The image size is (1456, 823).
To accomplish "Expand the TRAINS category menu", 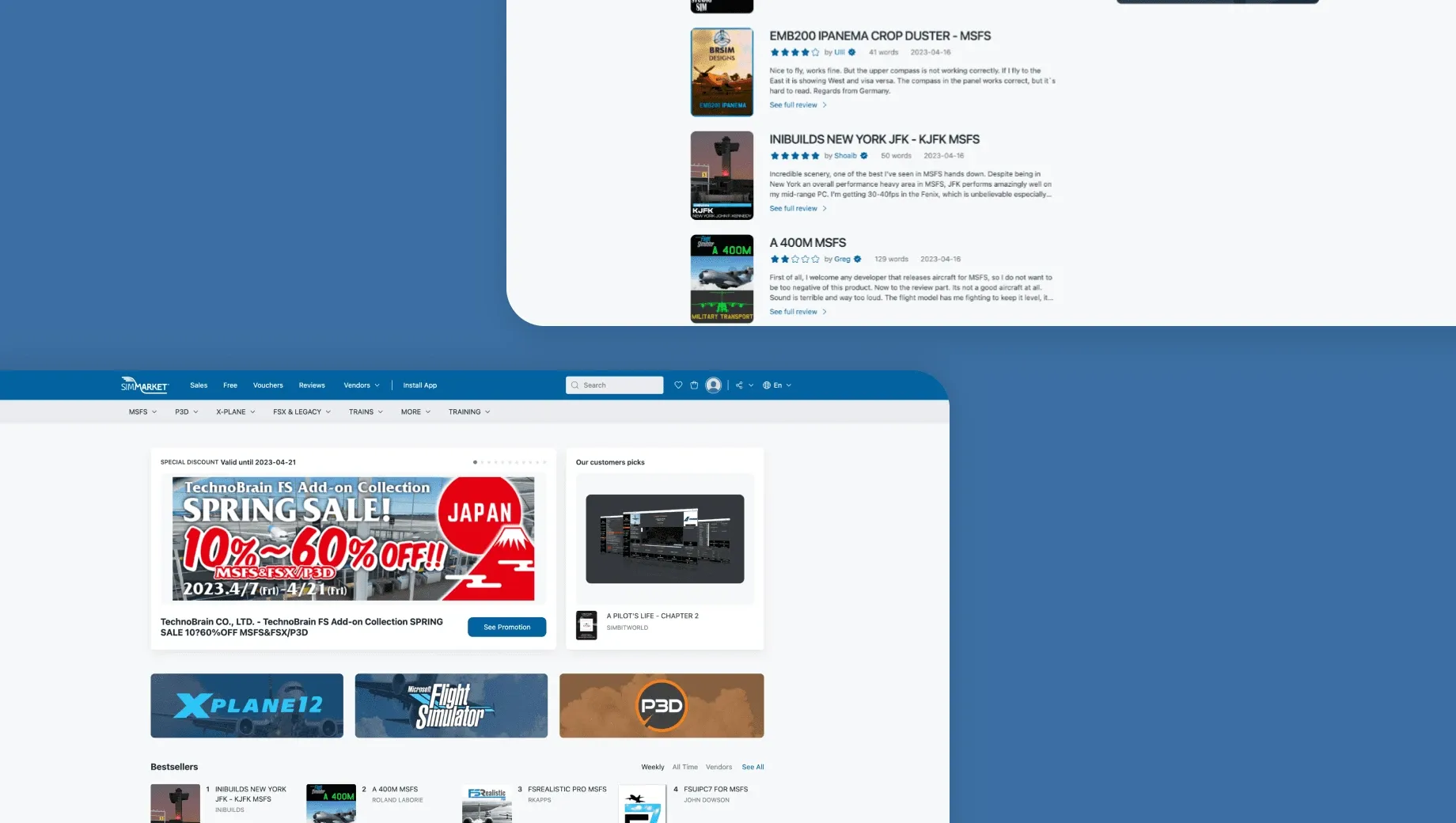I will [x=366, y=412].
